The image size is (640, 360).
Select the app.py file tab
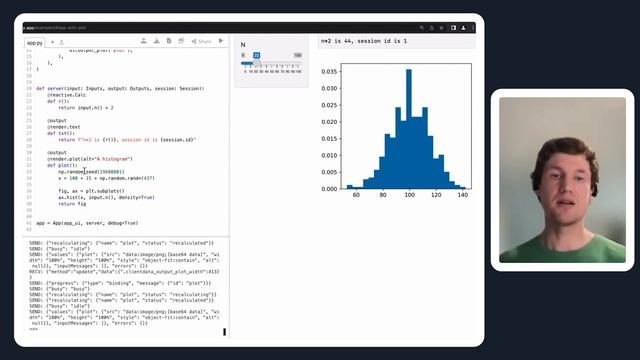(35, 42)
